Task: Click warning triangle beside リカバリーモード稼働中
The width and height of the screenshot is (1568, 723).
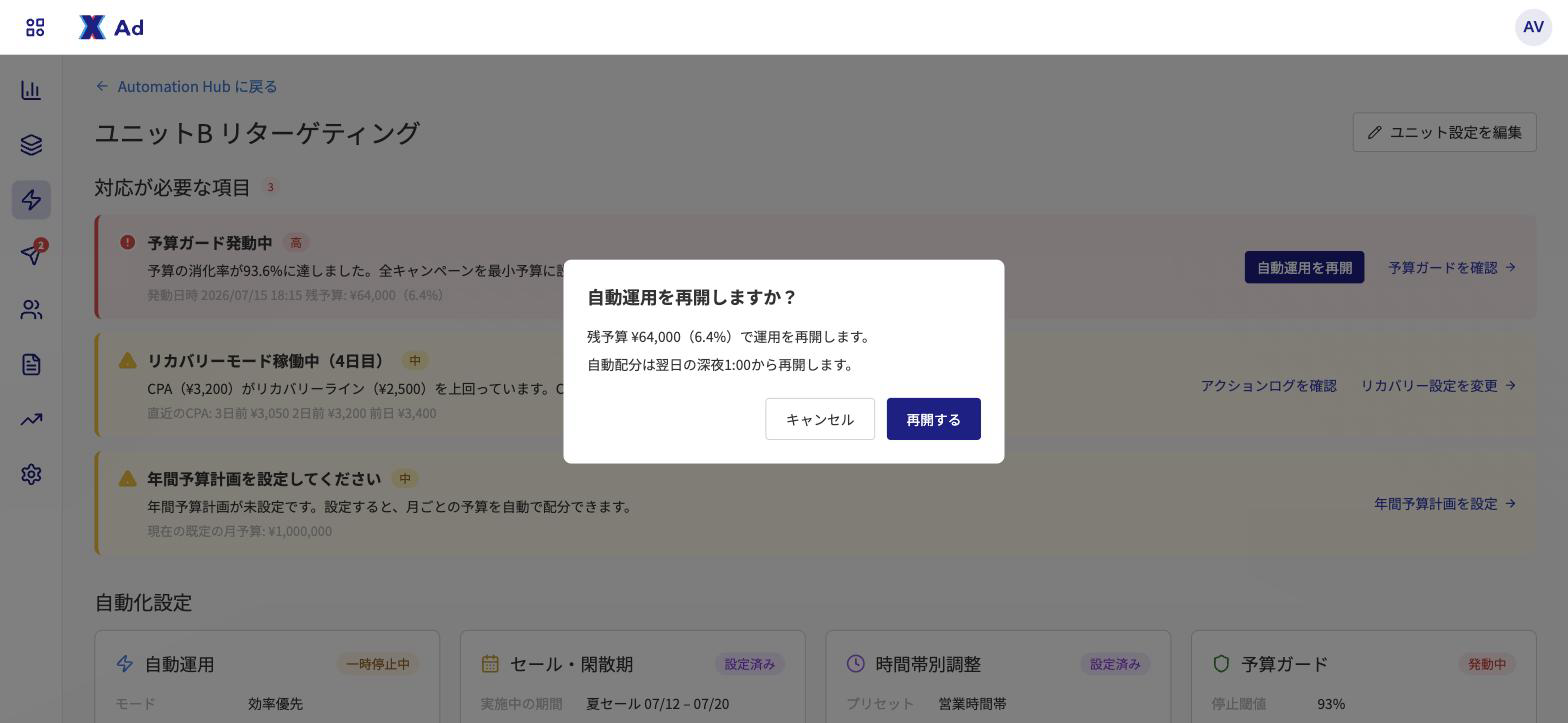Action: [x=128, y=360]
